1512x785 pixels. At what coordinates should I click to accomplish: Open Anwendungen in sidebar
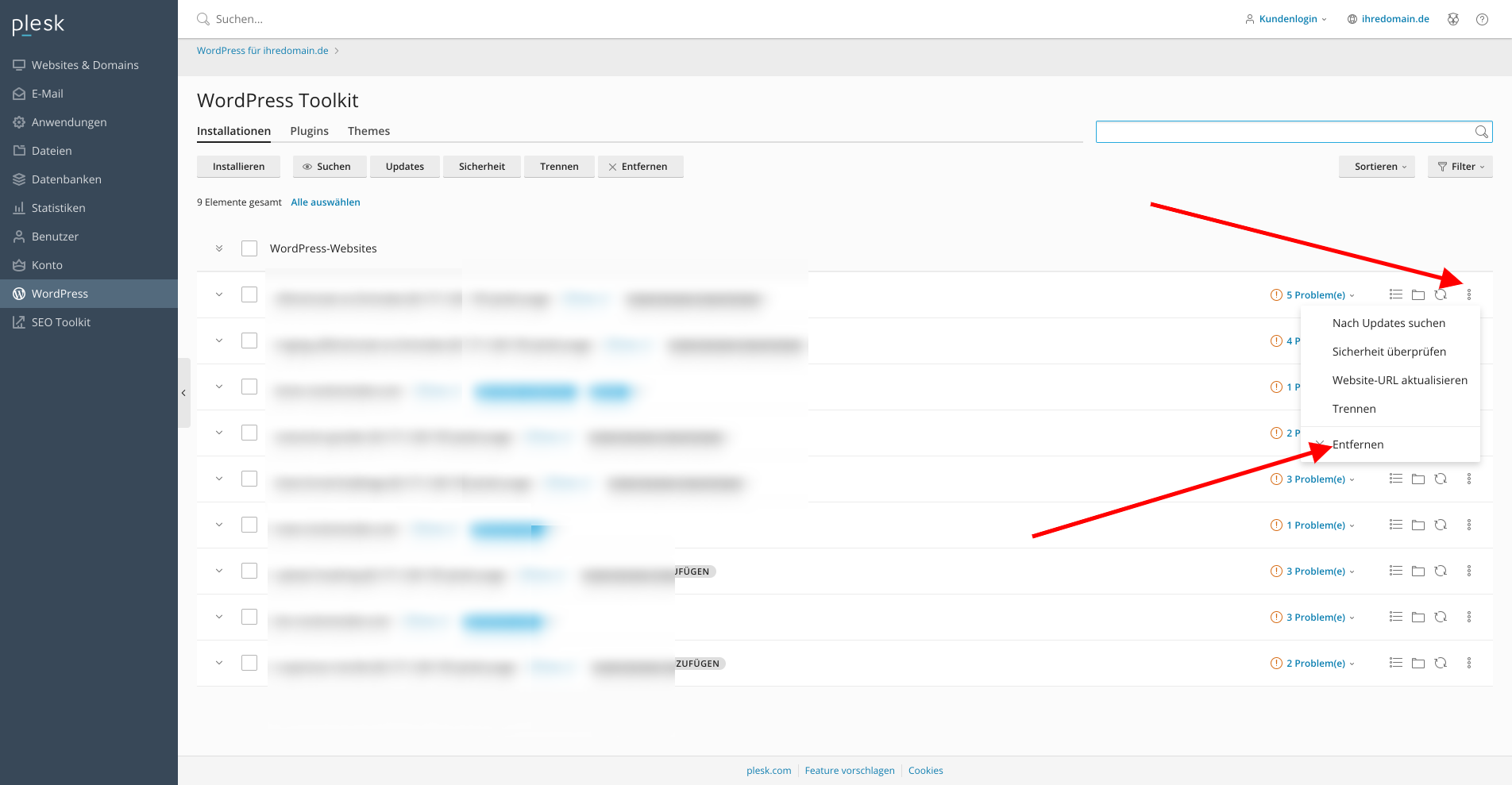pyautogui.click(x=89, y=122)
